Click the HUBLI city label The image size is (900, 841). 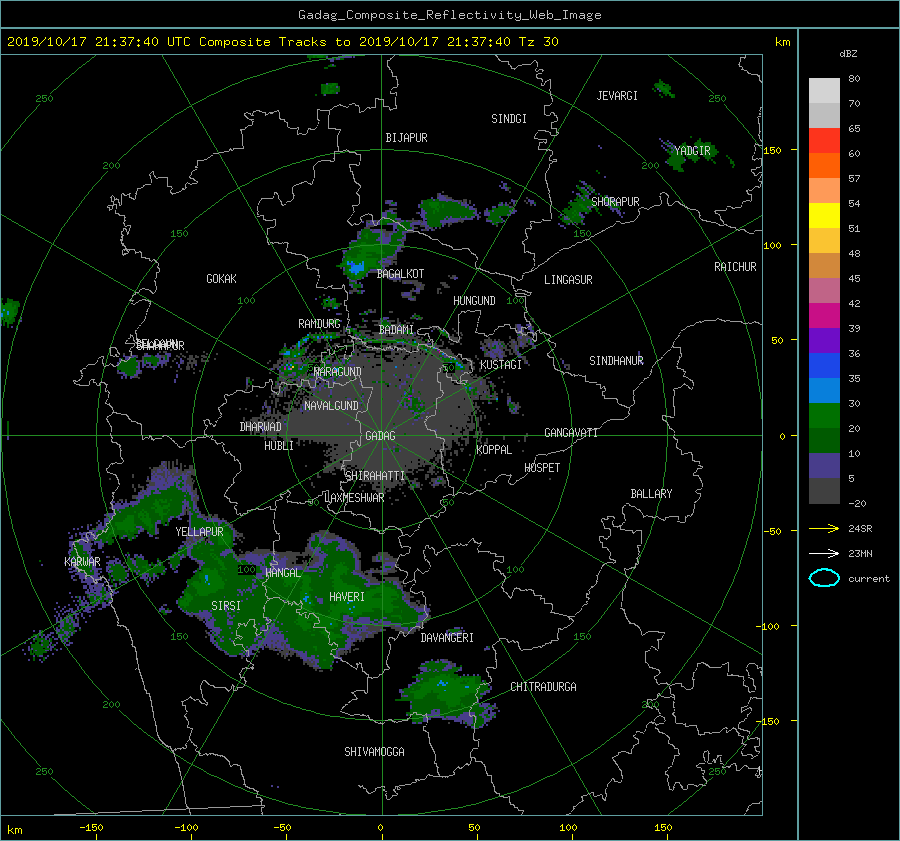(278, 446)
